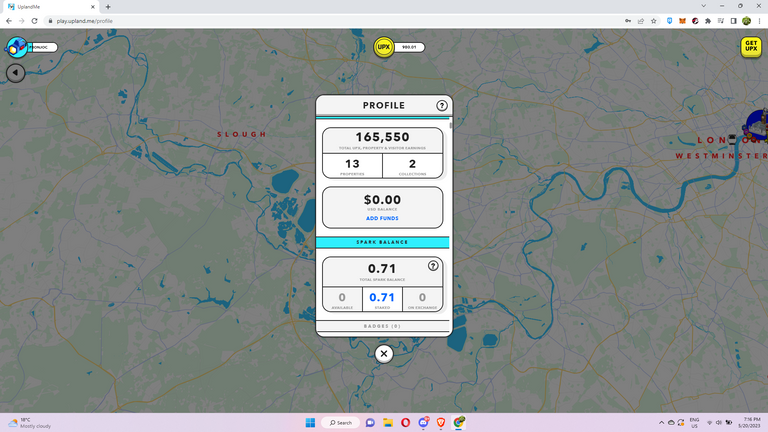Click the 165,550 total earnings value

click(383, 137)
